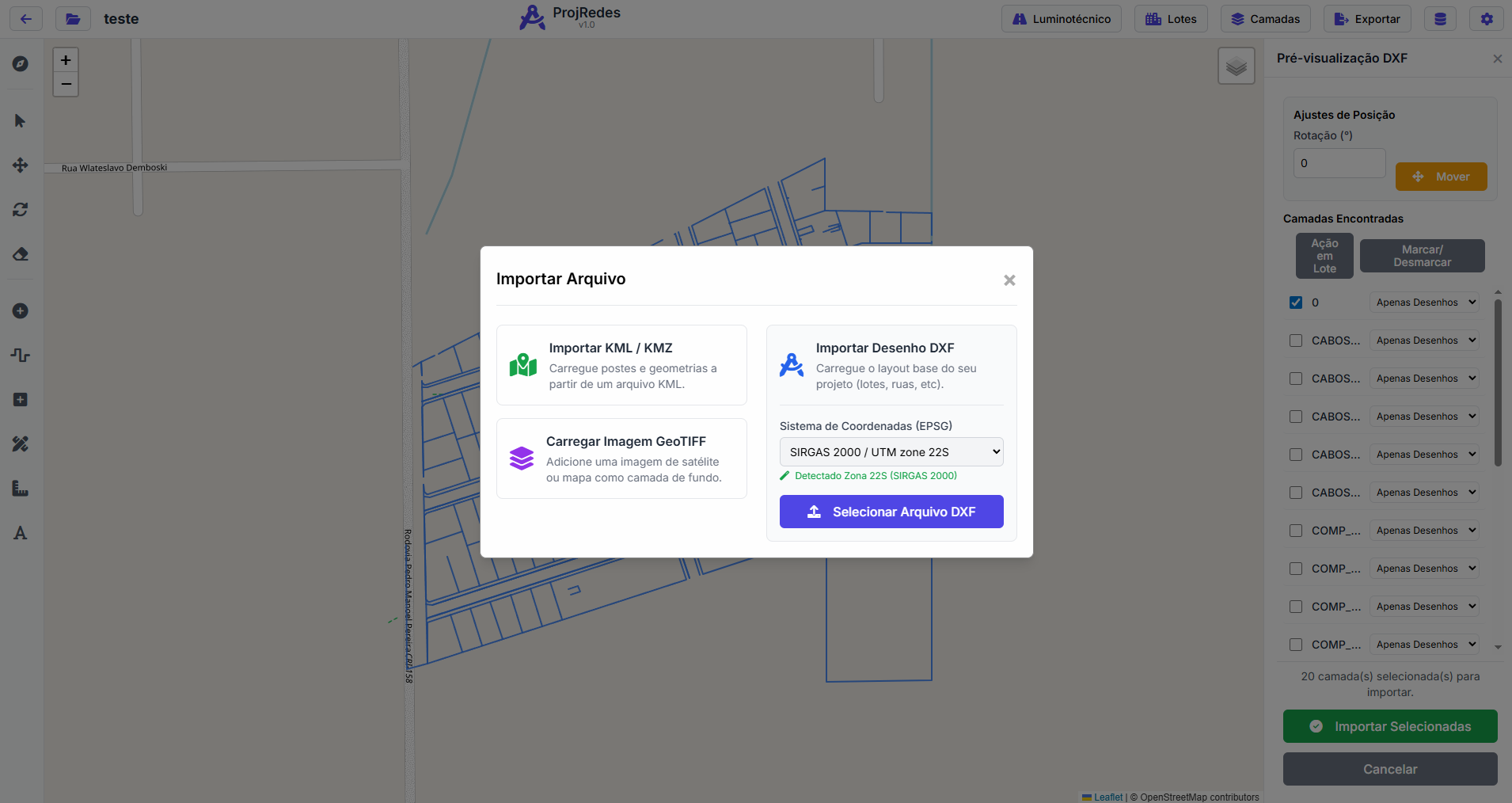Screen dimensions: 1512x803
Task: Click the open folder icon in header
Action: (x=73, y=19)
